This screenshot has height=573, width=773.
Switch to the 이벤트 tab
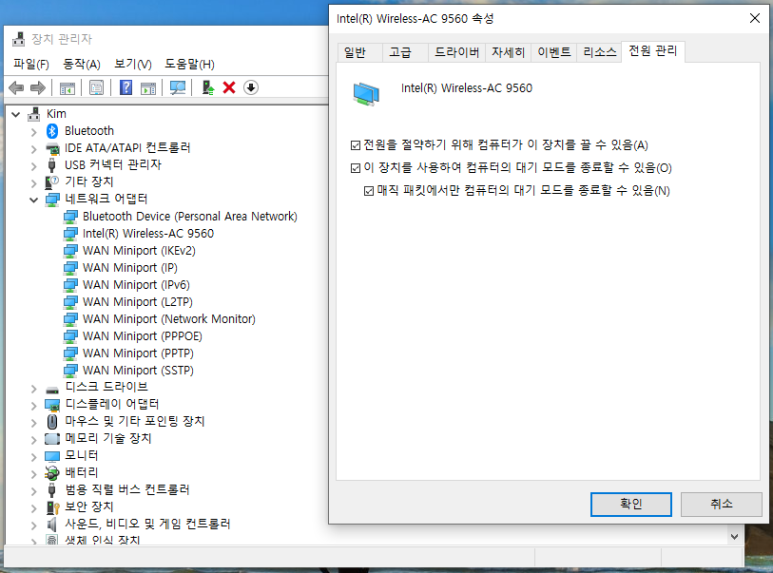pyautogui.click(x=554, y=52)
